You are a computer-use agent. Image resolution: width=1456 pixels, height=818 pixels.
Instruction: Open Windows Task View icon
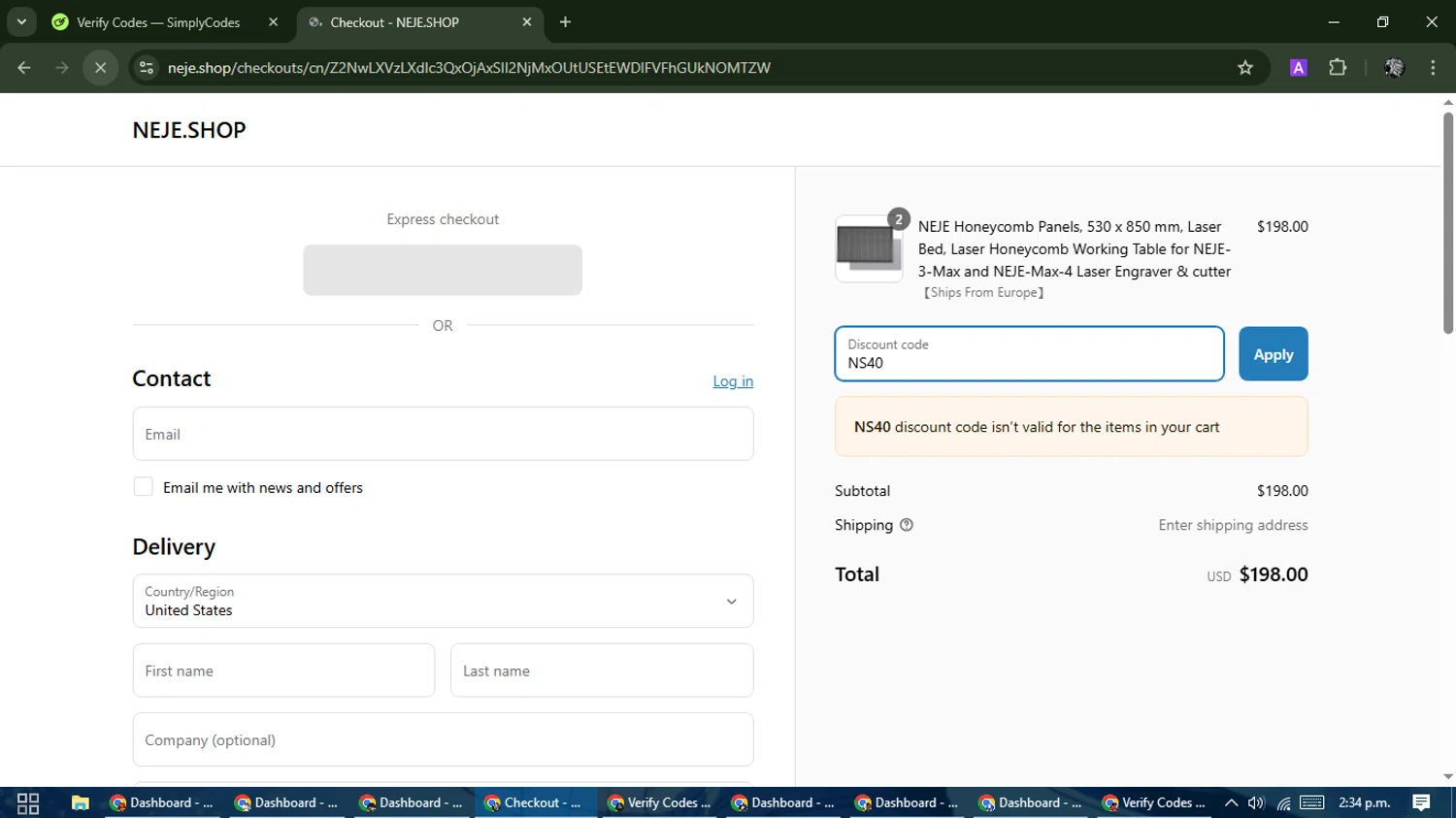tap(28, 802)
